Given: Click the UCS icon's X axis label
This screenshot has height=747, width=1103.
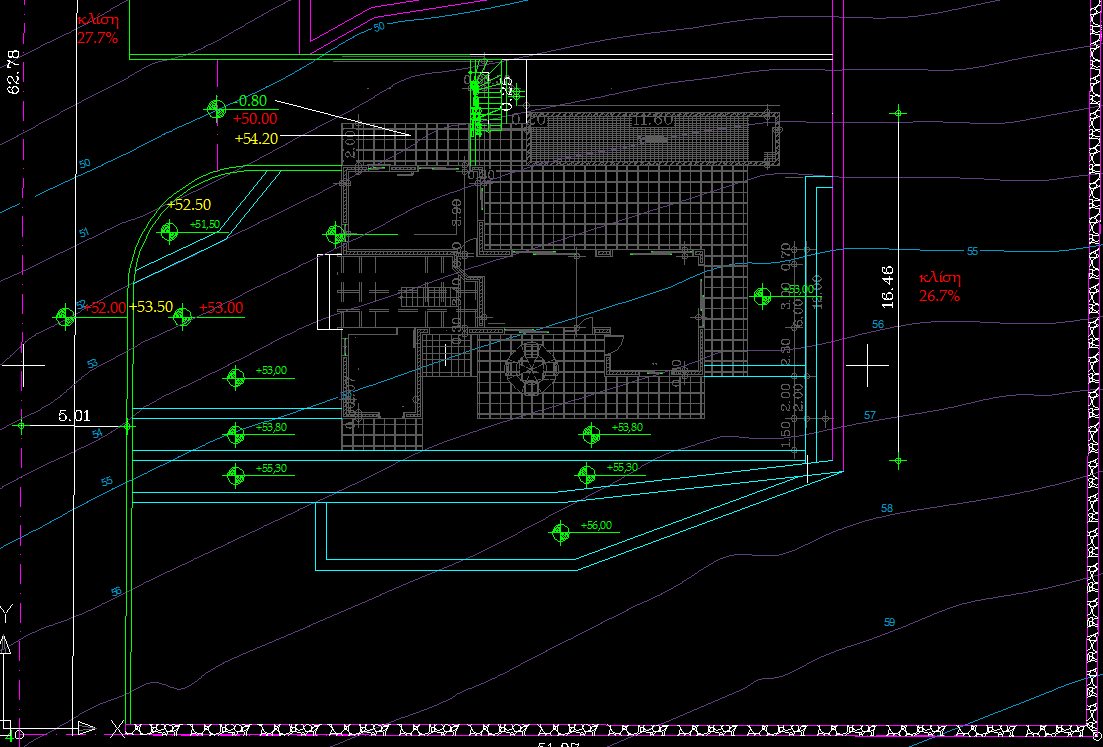Looking at the screenshot, I should point(117,727).
